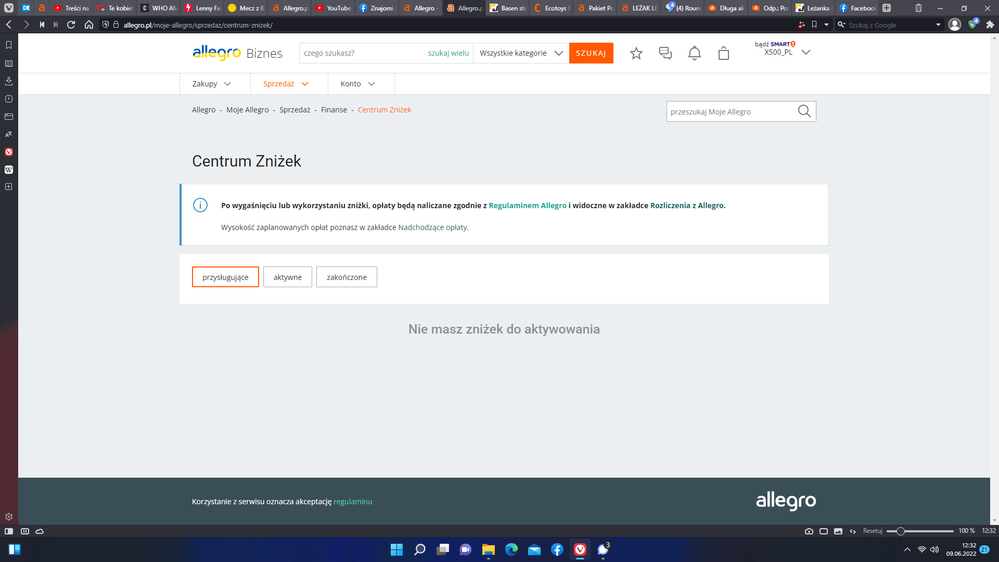Select the aktywne filter
This screenshot has height=562, width=999.
287,277
